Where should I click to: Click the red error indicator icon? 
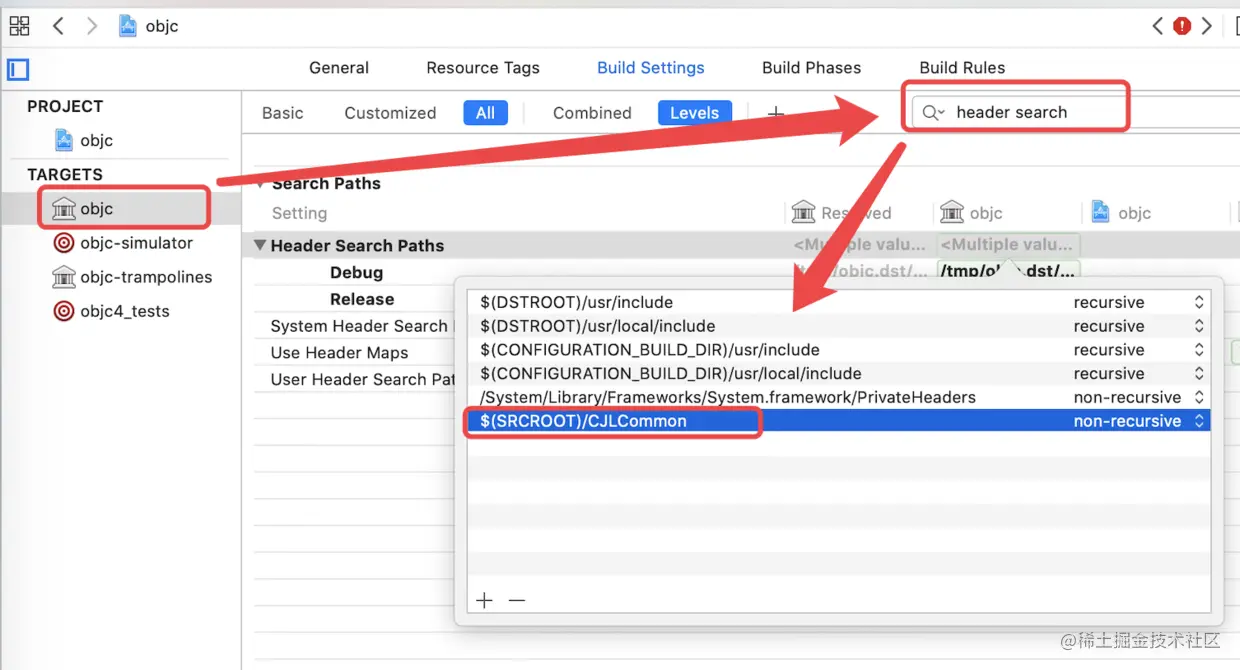click(1182, 26)
